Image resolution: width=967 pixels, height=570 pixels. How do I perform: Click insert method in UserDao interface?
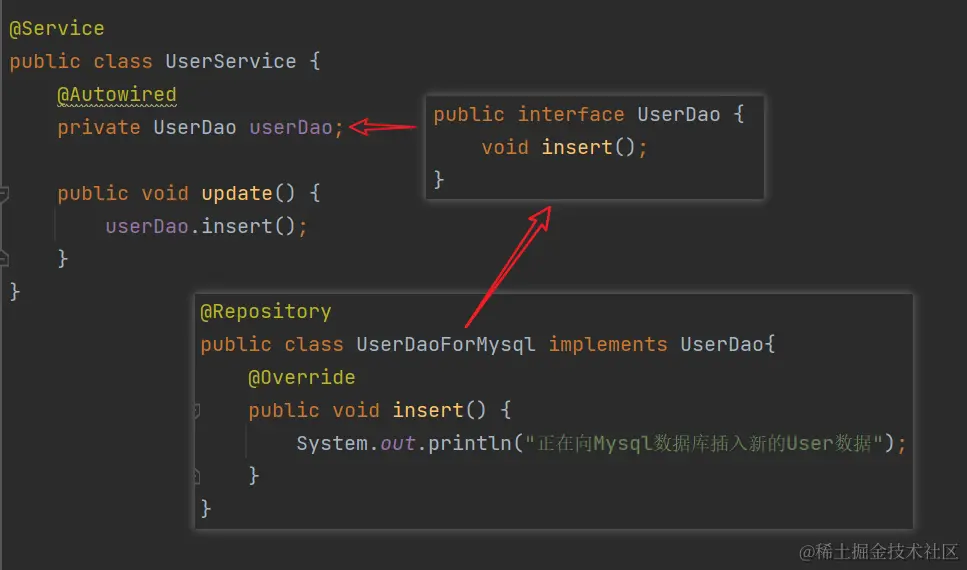pos(577,147)
